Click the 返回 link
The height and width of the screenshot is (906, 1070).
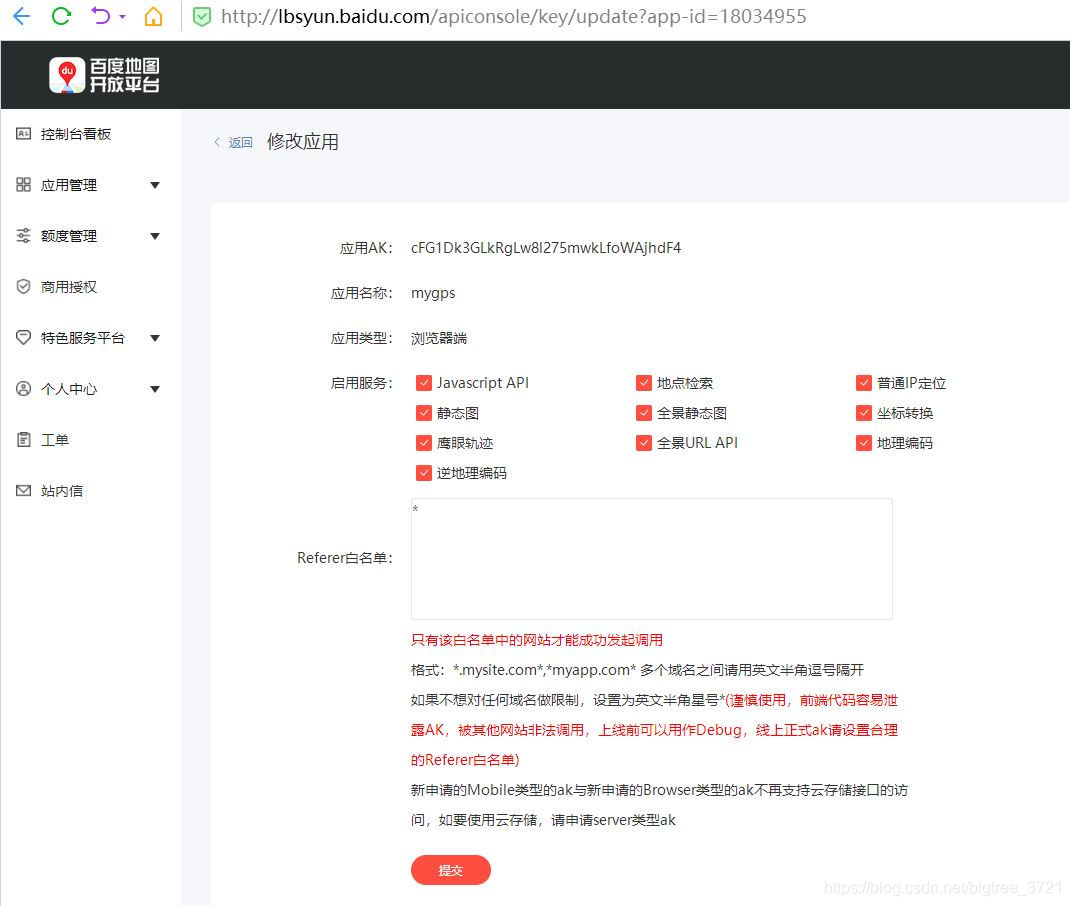pos(240,142)
